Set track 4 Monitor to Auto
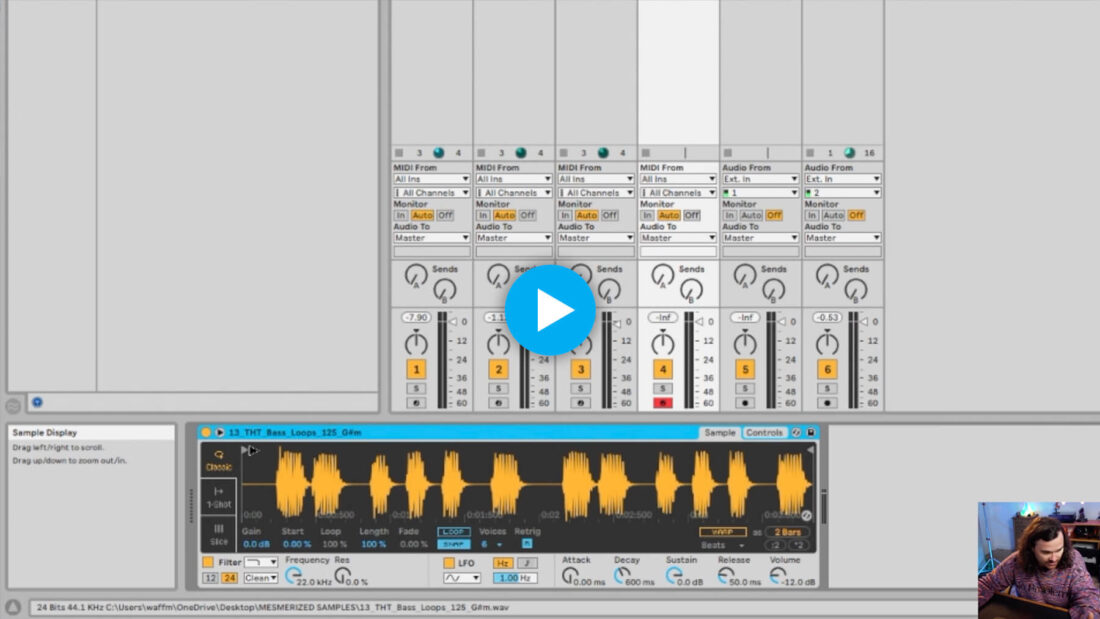The height and width of the screenshot is (619, 1100). pos(669,215)
